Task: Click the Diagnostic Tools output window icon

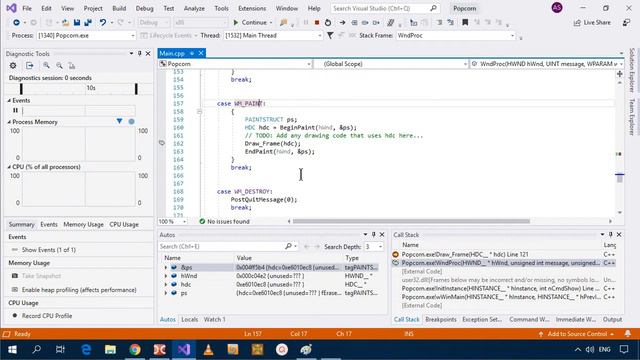Action: click(30, 65)
